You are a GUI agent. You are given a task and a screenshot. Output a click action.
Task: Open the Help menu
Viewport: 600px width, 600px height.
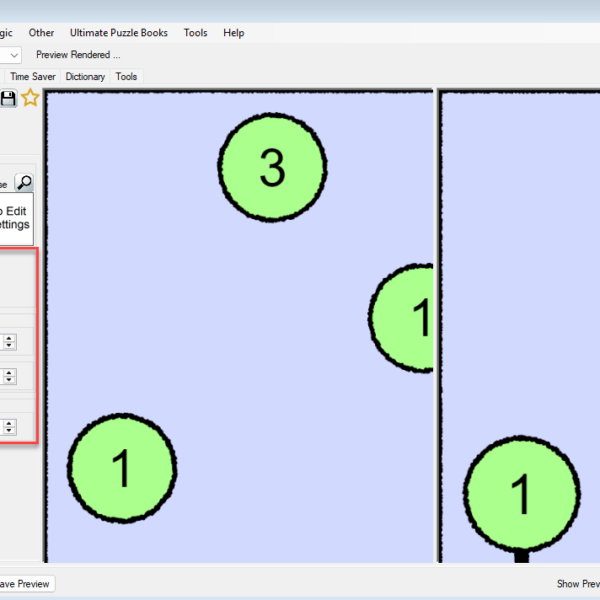(x=233, y=33)
